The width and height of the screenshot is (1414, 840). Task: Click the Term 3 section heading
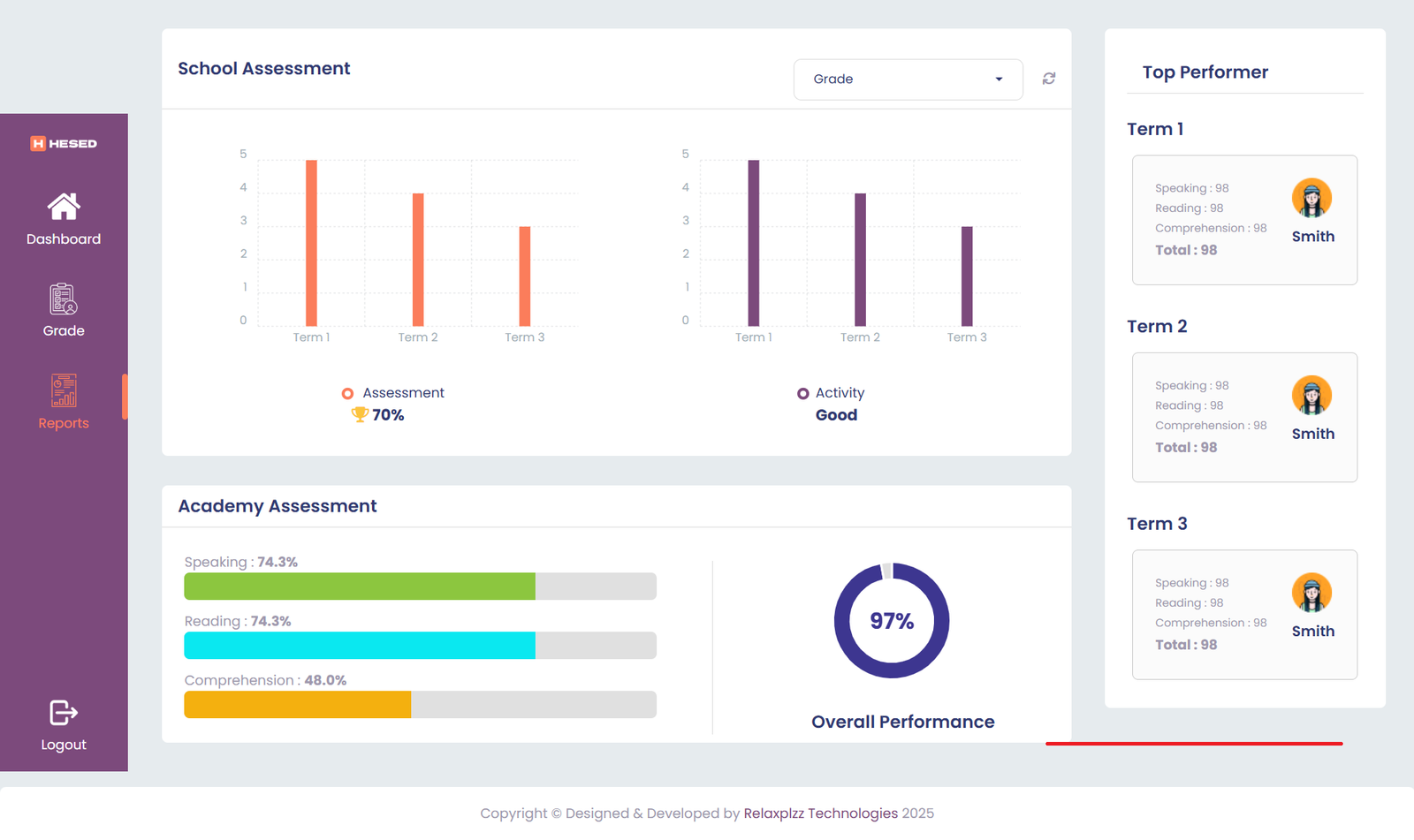coord(1157,524)
